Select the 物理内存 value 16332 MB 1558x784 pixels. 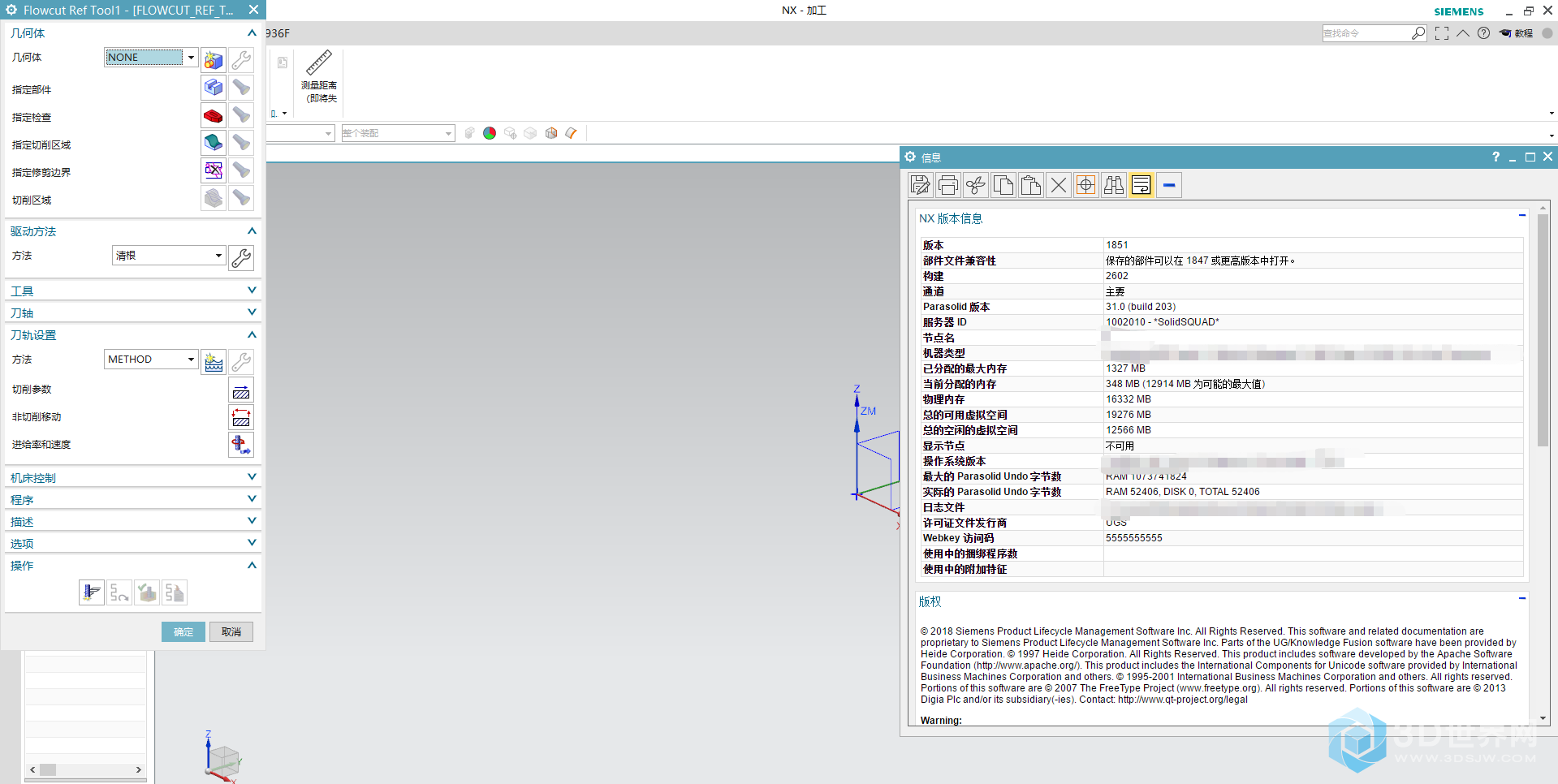pos(1129,399)
